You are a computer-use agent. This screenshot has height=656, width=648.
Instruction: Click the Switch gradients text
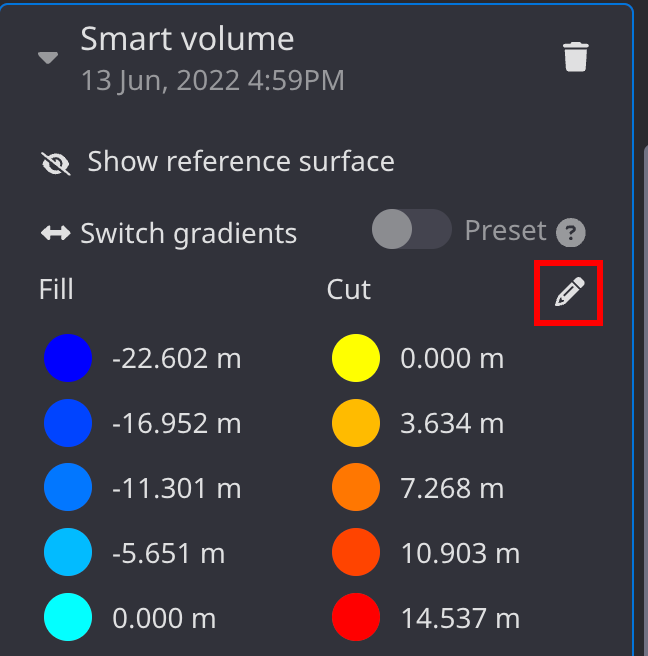click(x=188, y=234)
